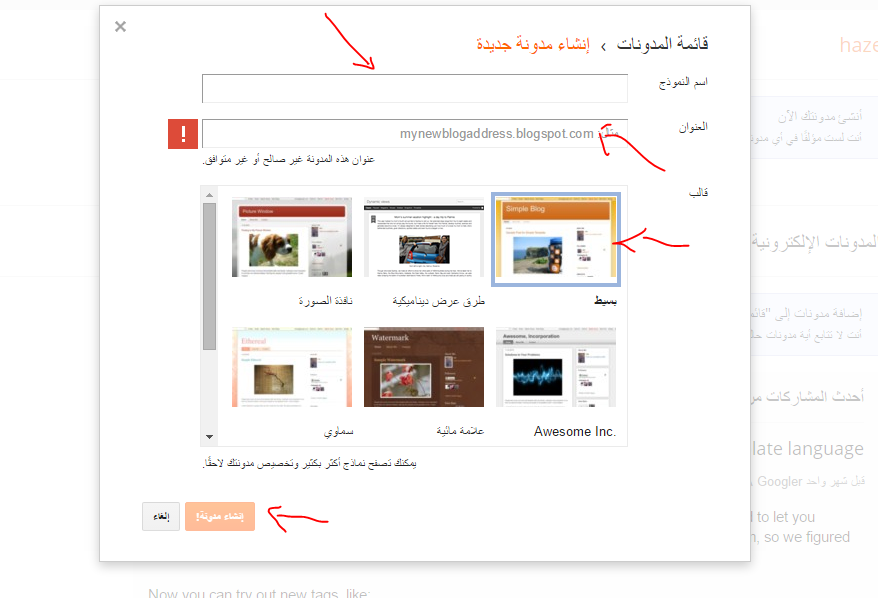Click the orange إنشاء مدونة create blog button

[x=220, y=516]
